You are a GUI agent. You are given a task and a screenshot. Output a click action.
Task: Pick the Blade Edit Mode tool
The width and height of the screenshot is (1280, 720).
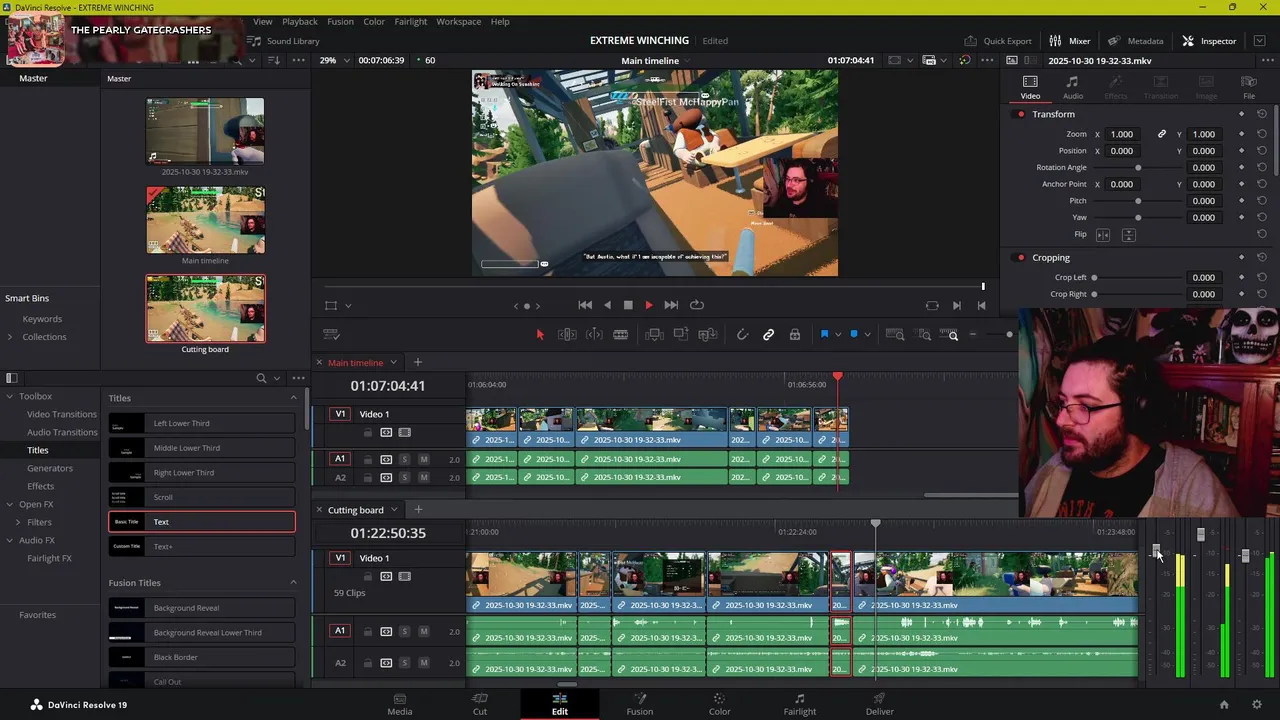[620, 335]
